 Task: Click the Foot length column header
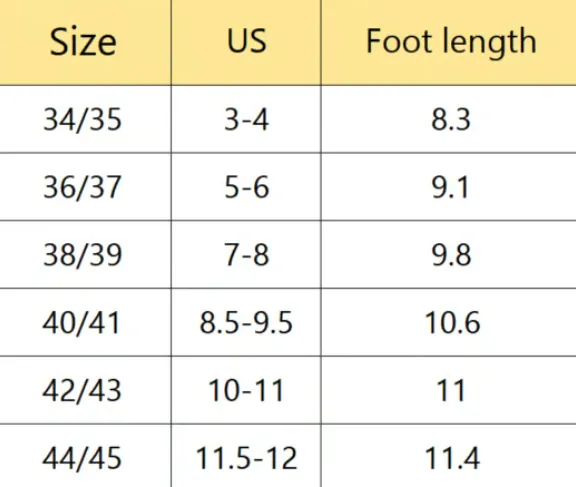click(x=449, y=42)
